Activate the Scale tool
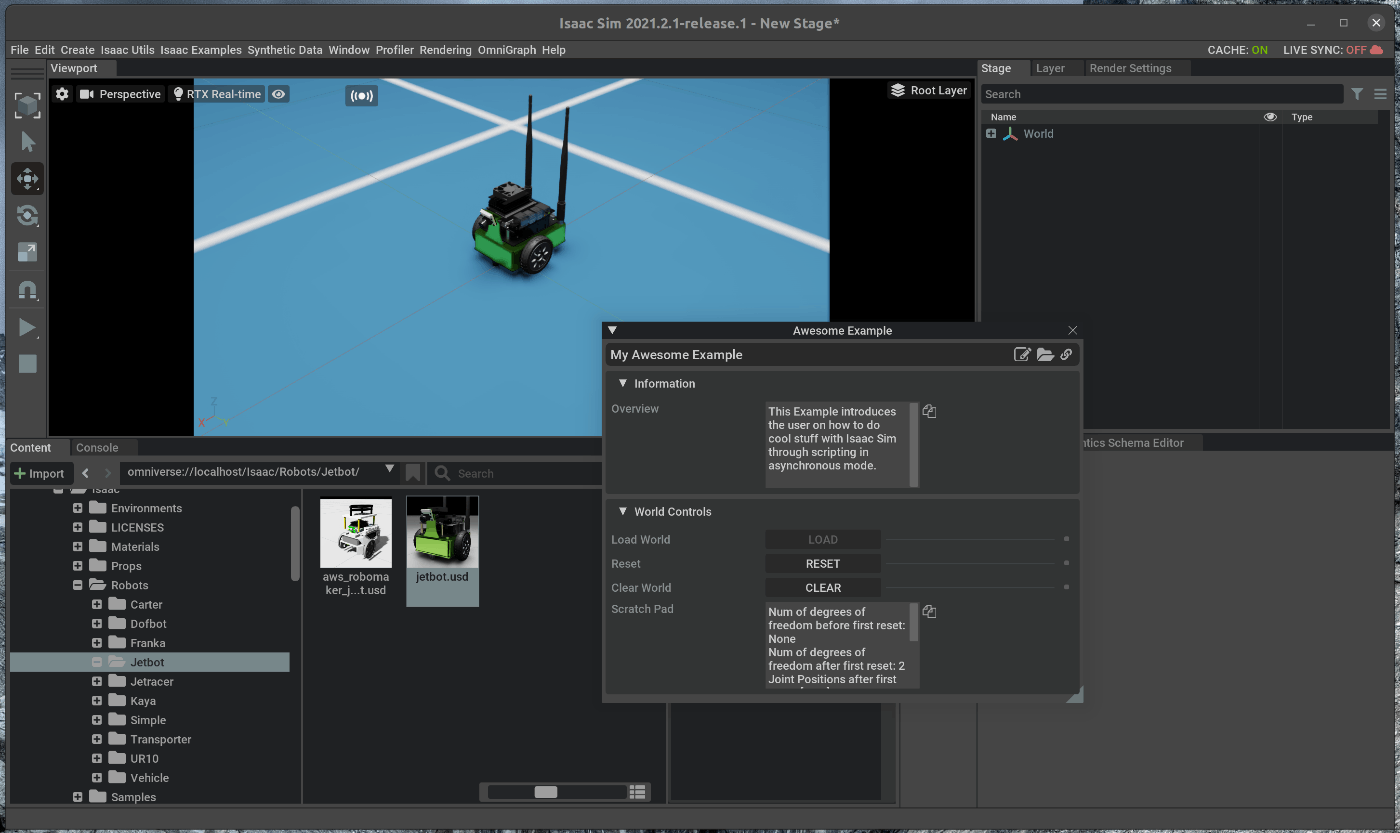The width and height of the screenshot is (1400, 833). point(28,253)
